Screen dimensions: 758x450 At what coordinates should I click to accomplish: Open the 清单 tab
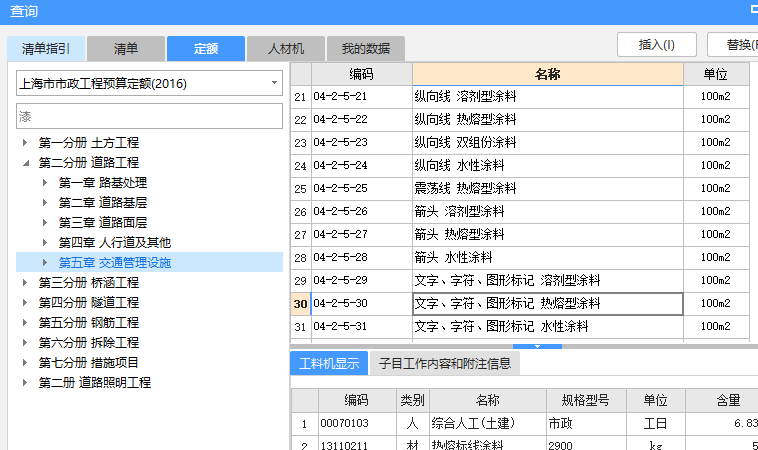point(126,49)
